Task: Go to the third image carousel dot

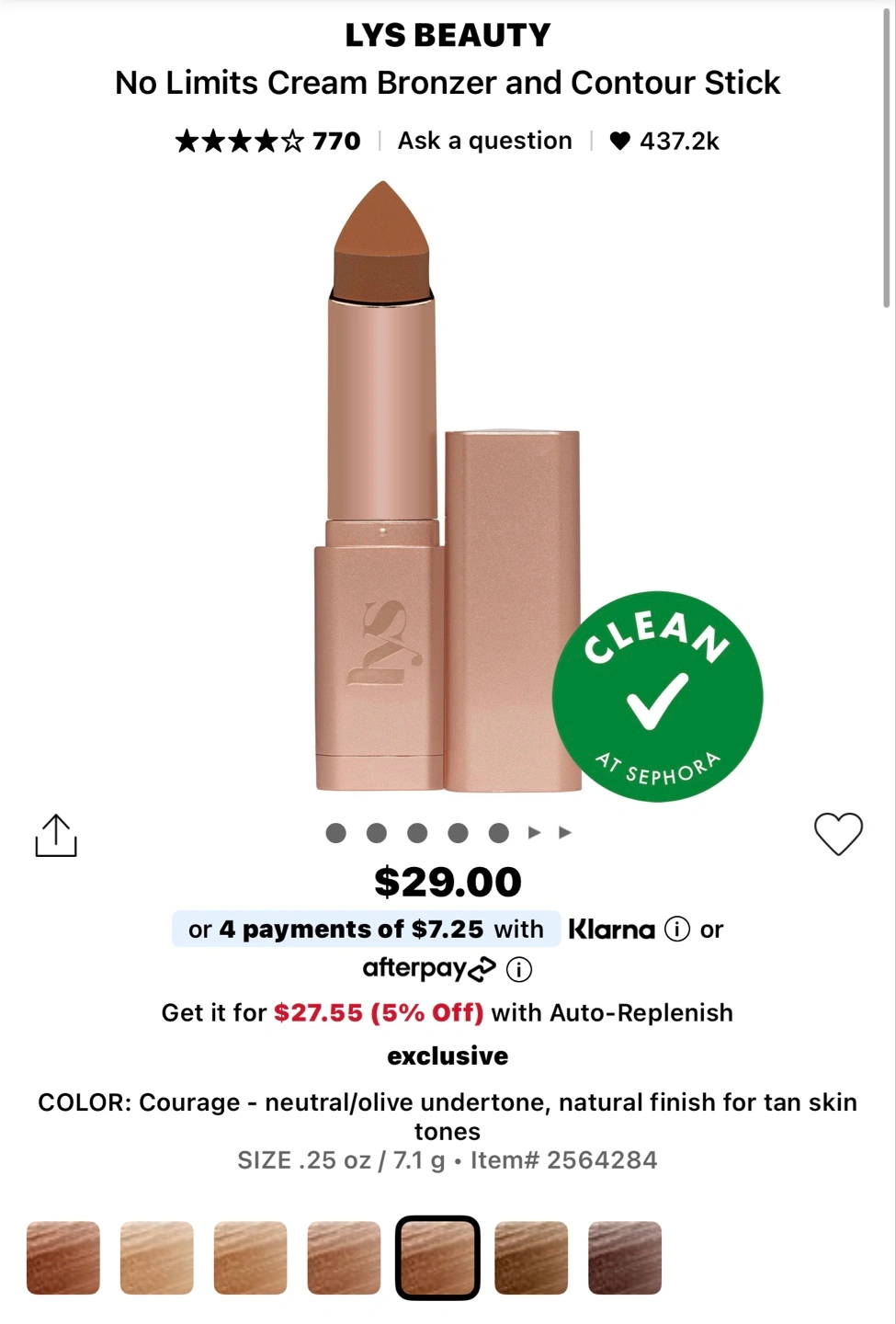Action: coord(417,833)
